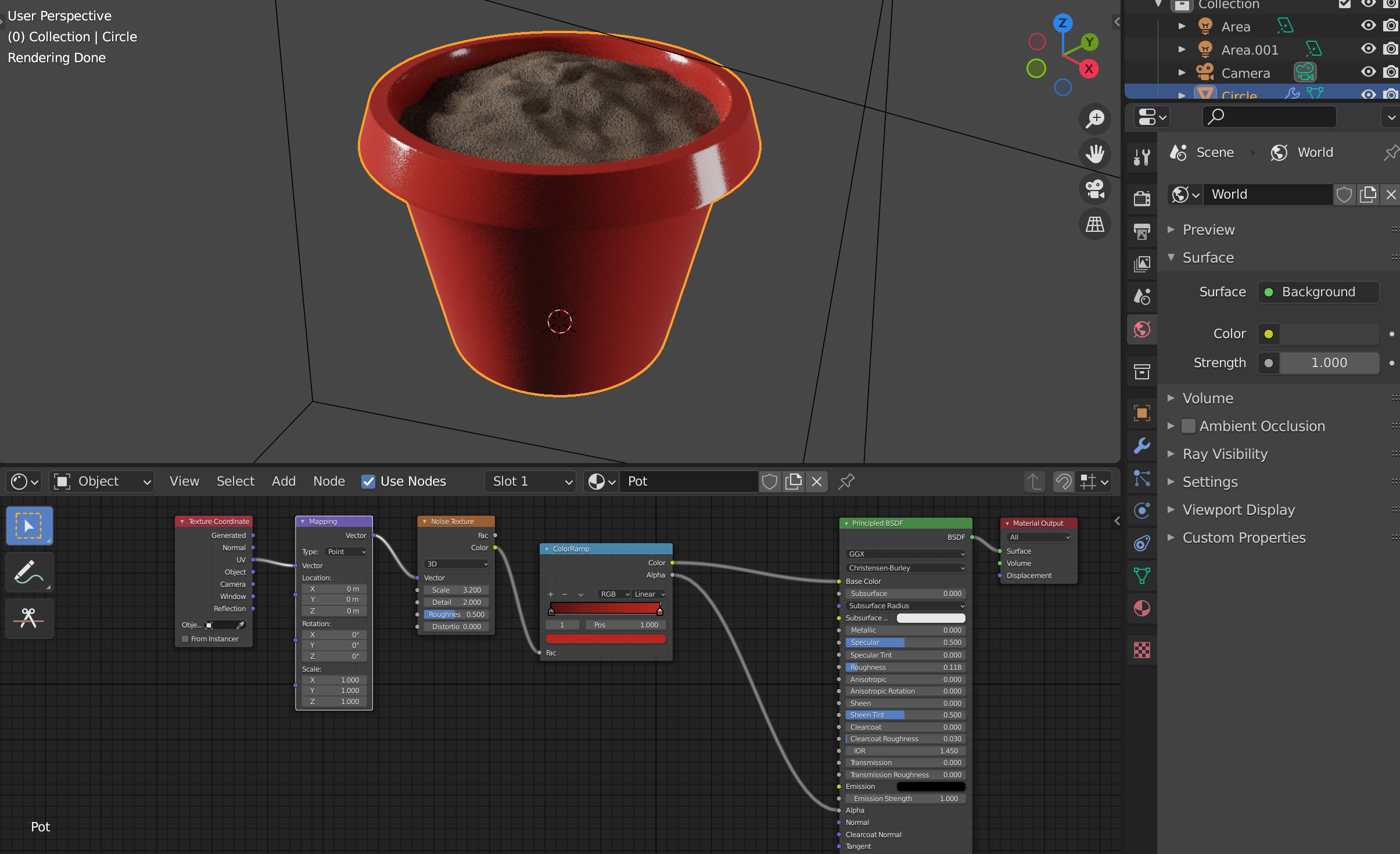Open the Slot 1 material slot dropdown
Screen dimensions: 1400x854
pyautogui.click(x=531, y=481)
